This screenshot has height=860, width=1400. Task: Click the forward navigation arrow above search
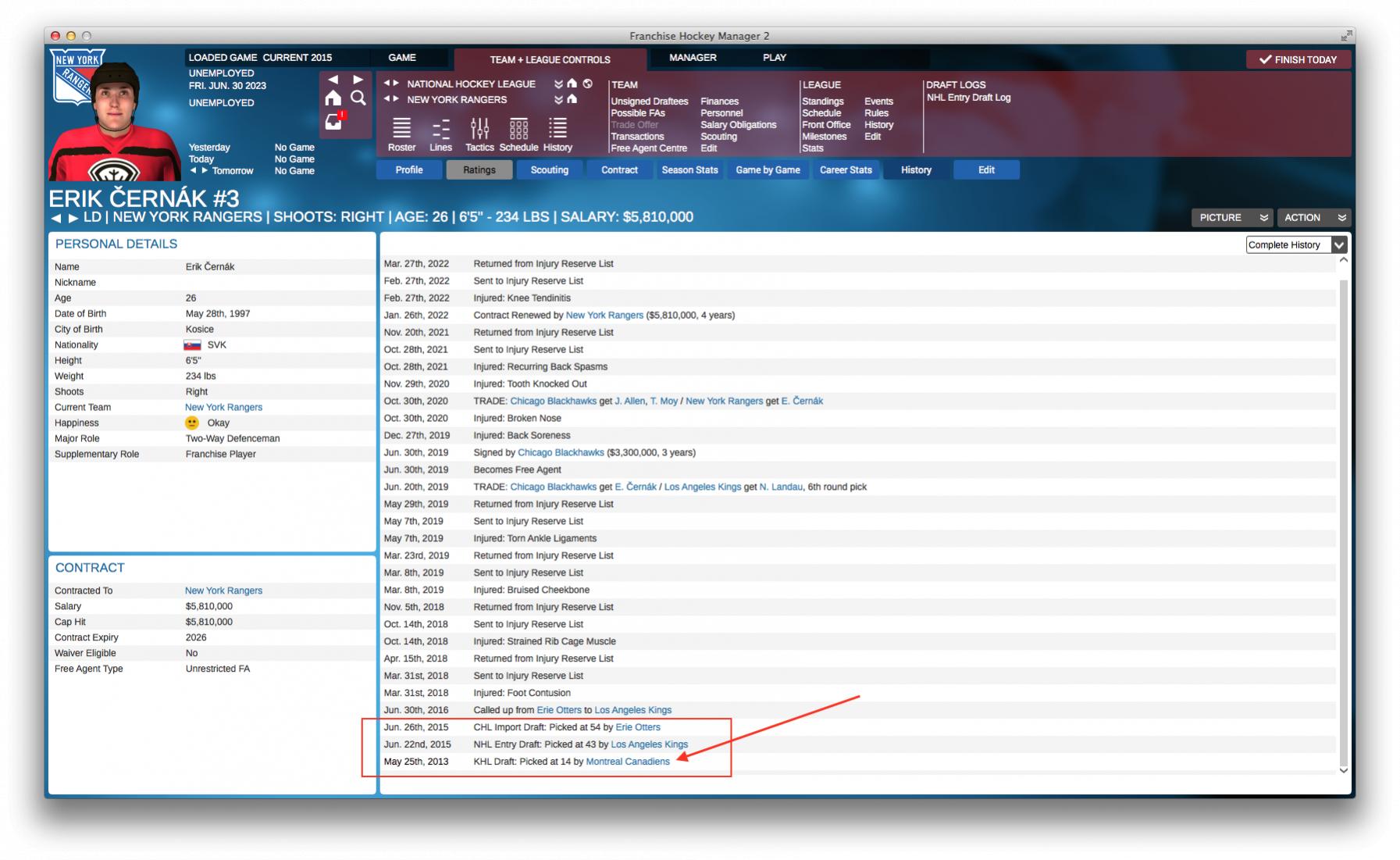[x=358, y=80]
